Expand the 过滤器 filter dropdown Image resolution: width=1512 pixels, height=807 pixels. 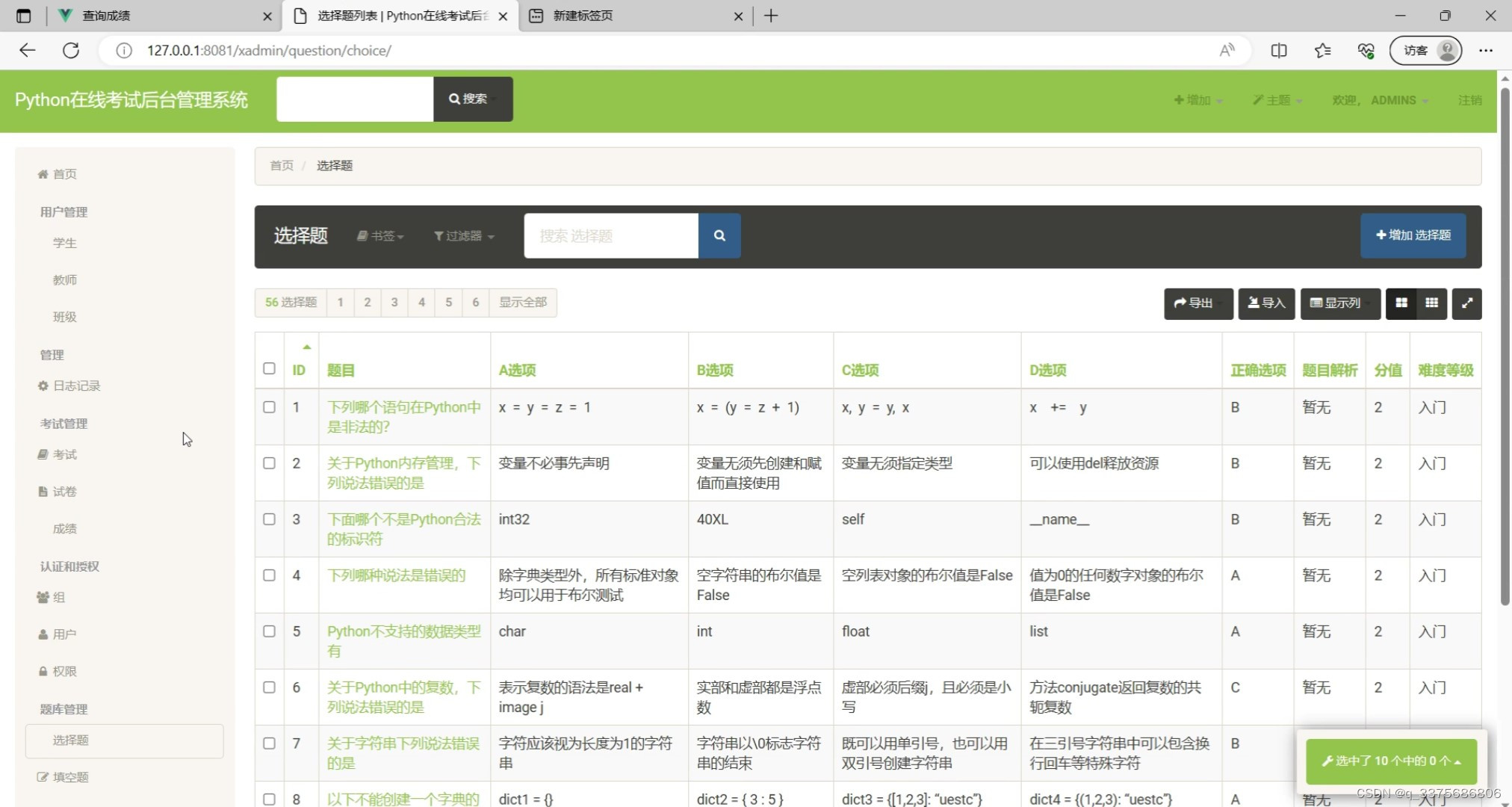[464, 236]
